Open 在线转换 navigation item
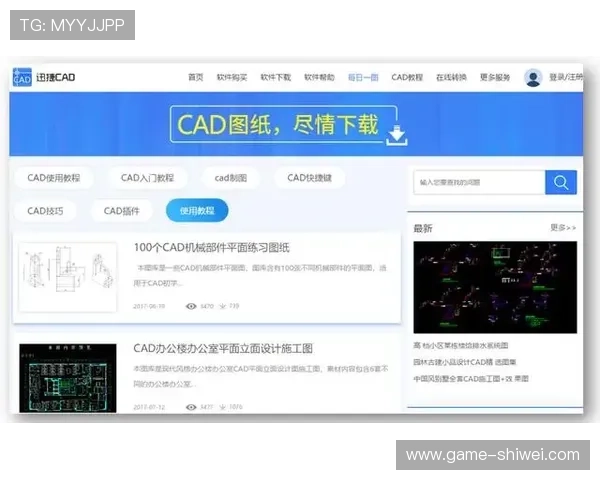 (x=451, y=77)
